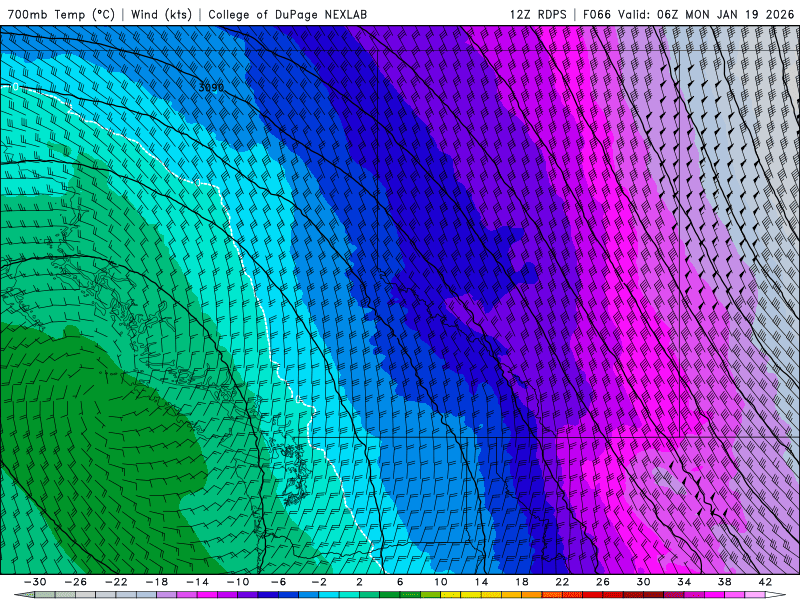Click the '10' colorbar value
Screen dimensions: 800x600
(x=441, y=582)
